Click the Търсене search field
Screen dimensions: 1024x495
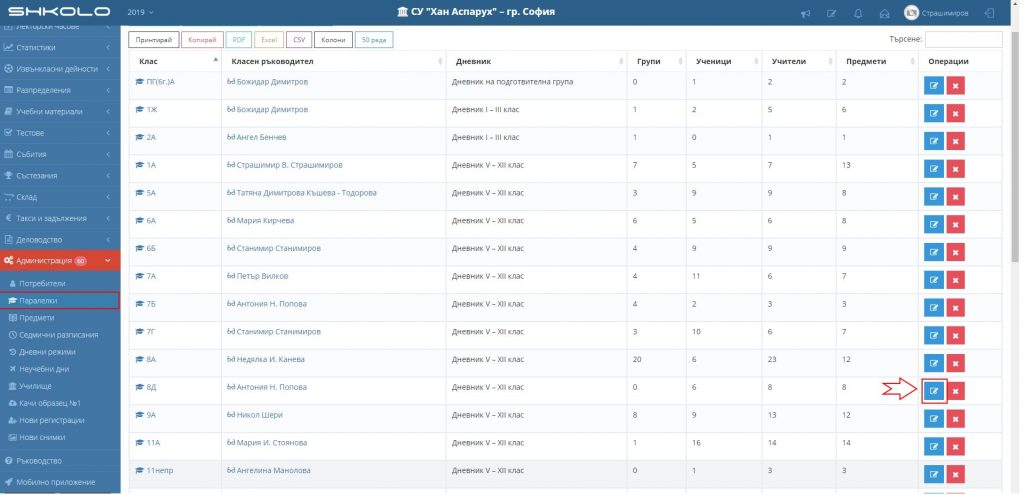click(963, 39)
